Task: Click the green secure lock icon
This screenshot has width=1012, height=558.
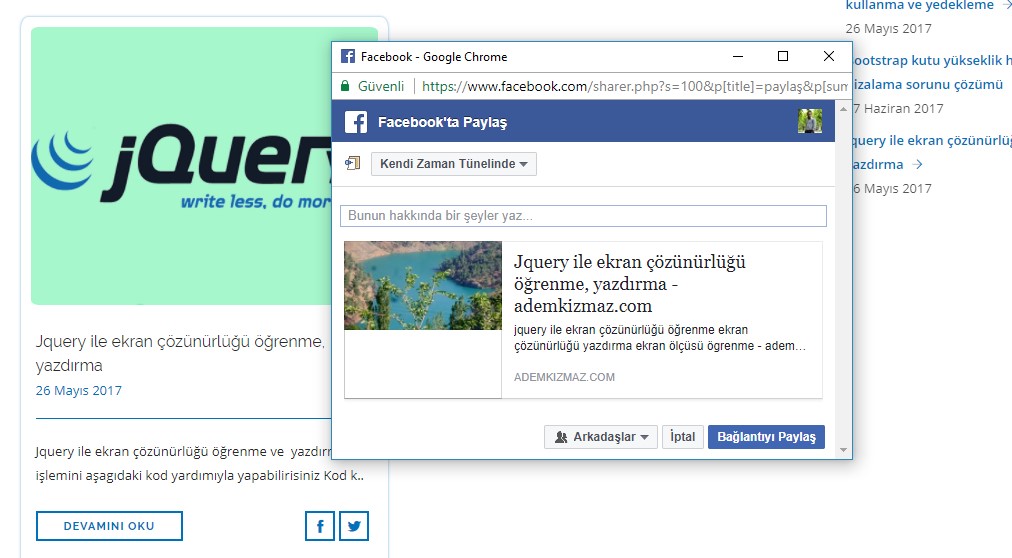Action: (345, 86)
